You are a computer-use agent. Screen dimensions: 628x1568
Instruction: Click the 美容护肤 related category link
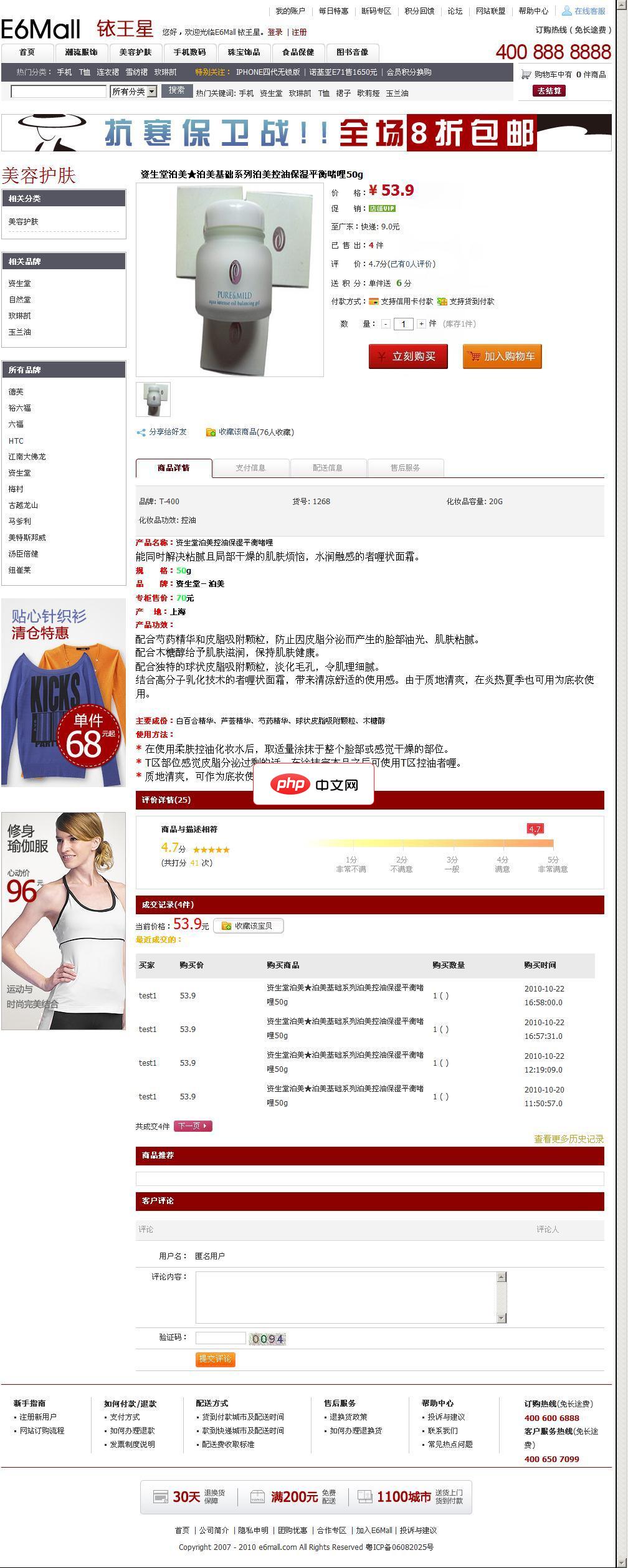[23, 222]
